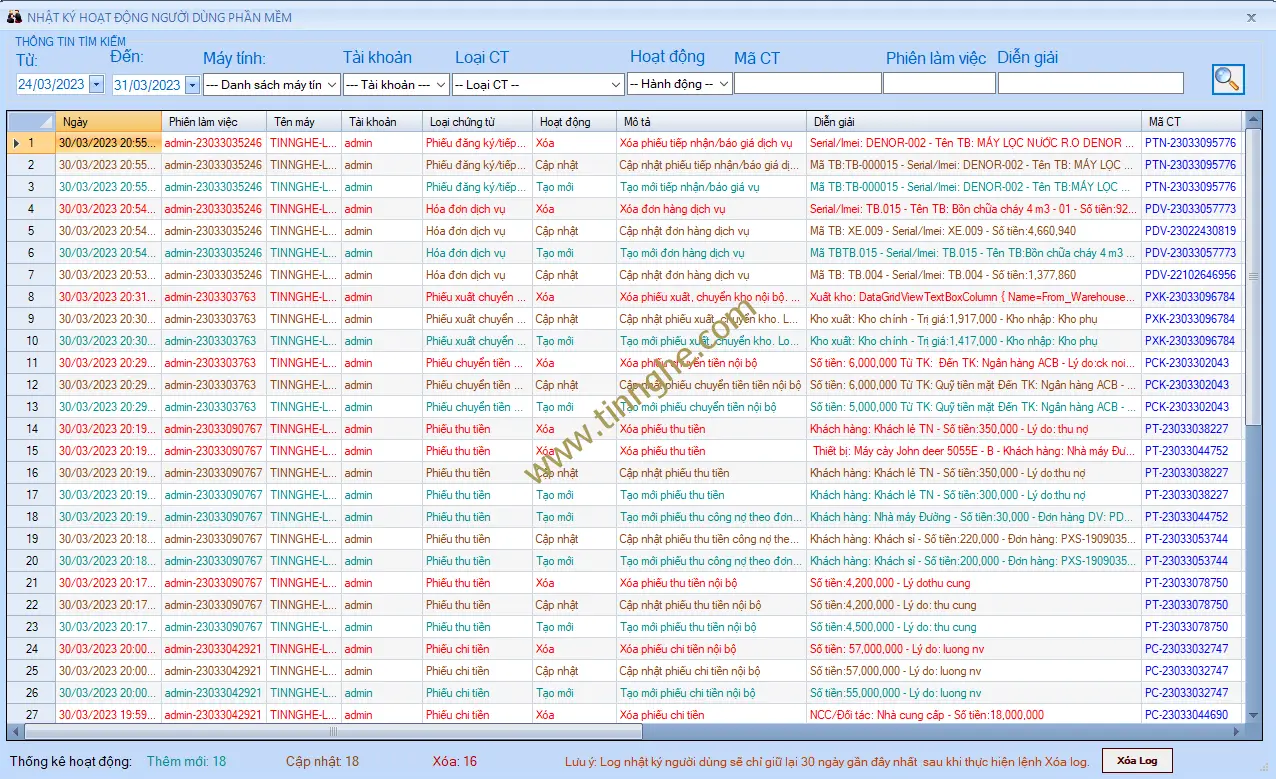Screen dimensions: 1276x779
Task: Click the 'Tên máy' column header
Action: coord(304,121)
